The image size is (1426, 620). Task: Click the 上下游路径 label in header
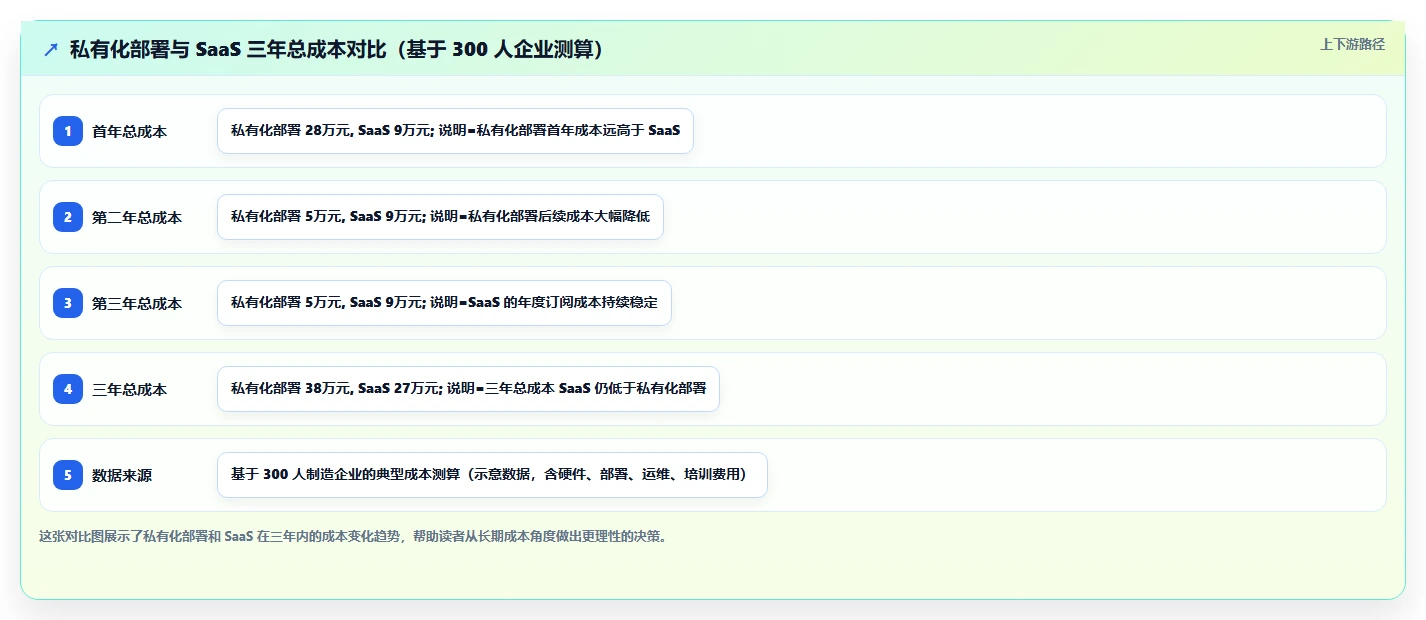1352,44
